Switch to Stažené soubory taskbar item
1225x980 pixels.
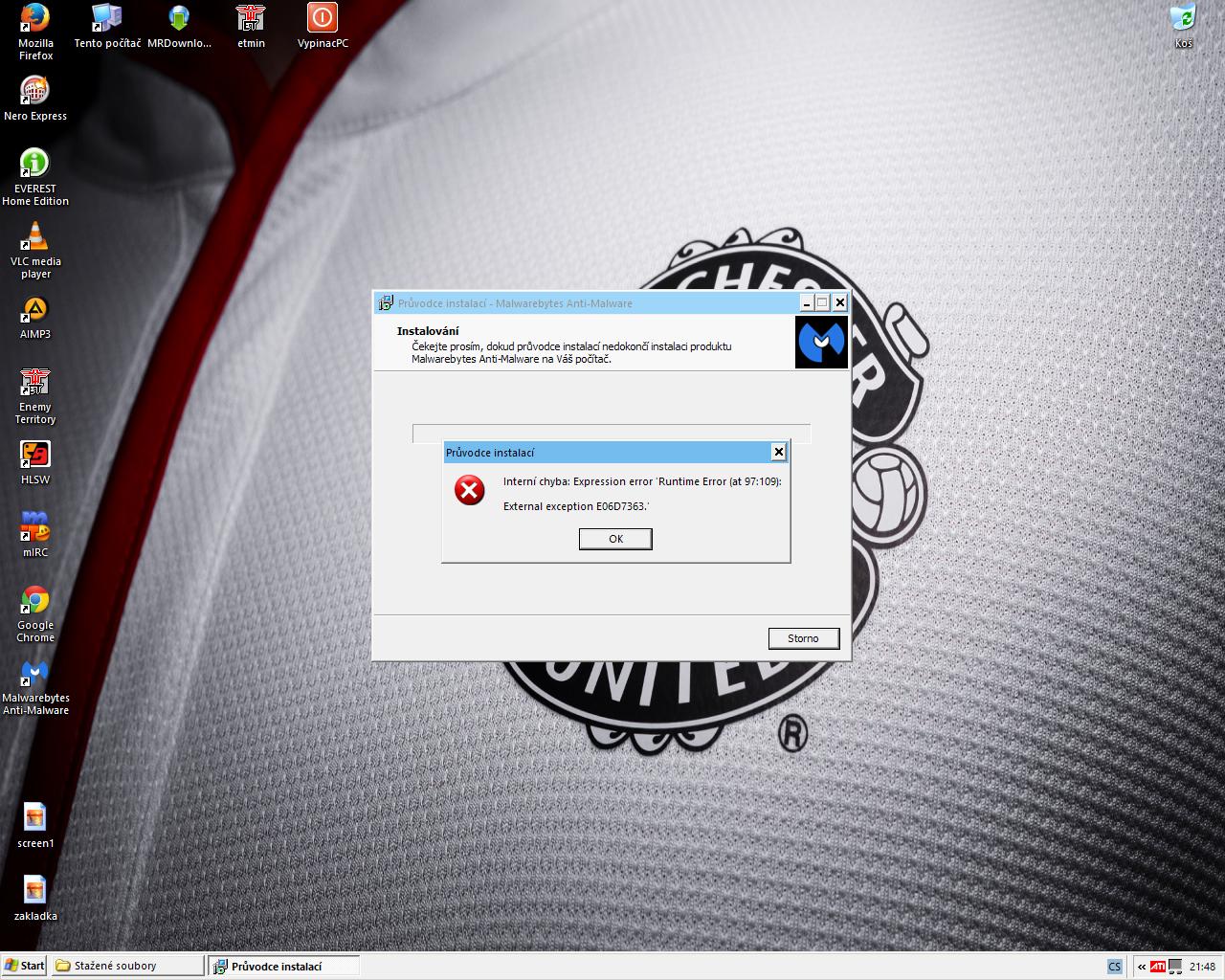(x=127, y=966)
